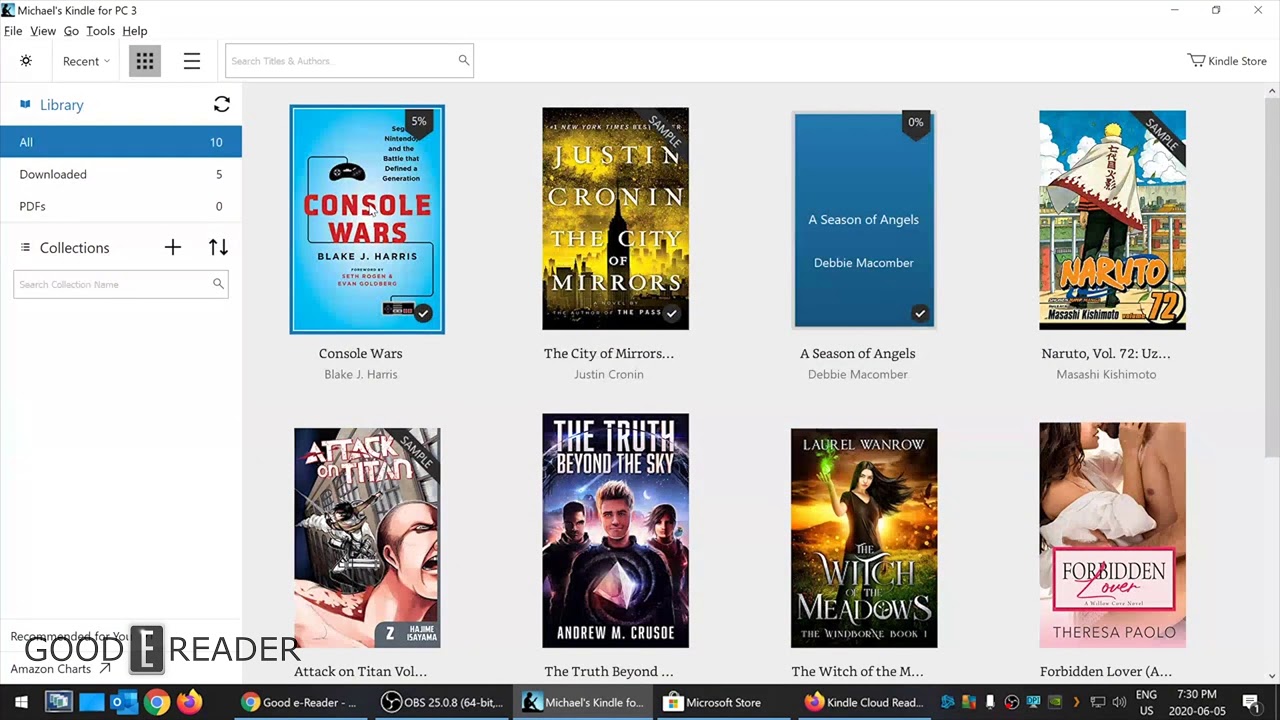The image size is (1280, 720).
Task: Show All library items
Action: pyautogui.click(x=121, y=142)
